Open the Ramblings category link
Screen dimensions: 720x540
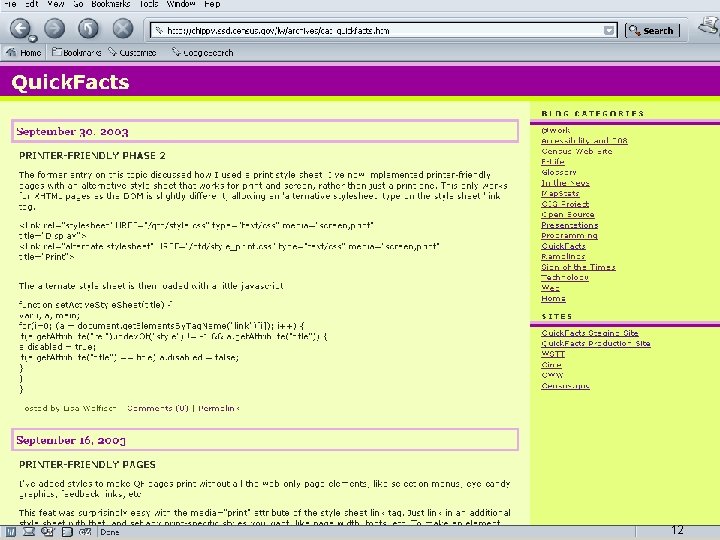pyautogui.click(x=563, y=257)
